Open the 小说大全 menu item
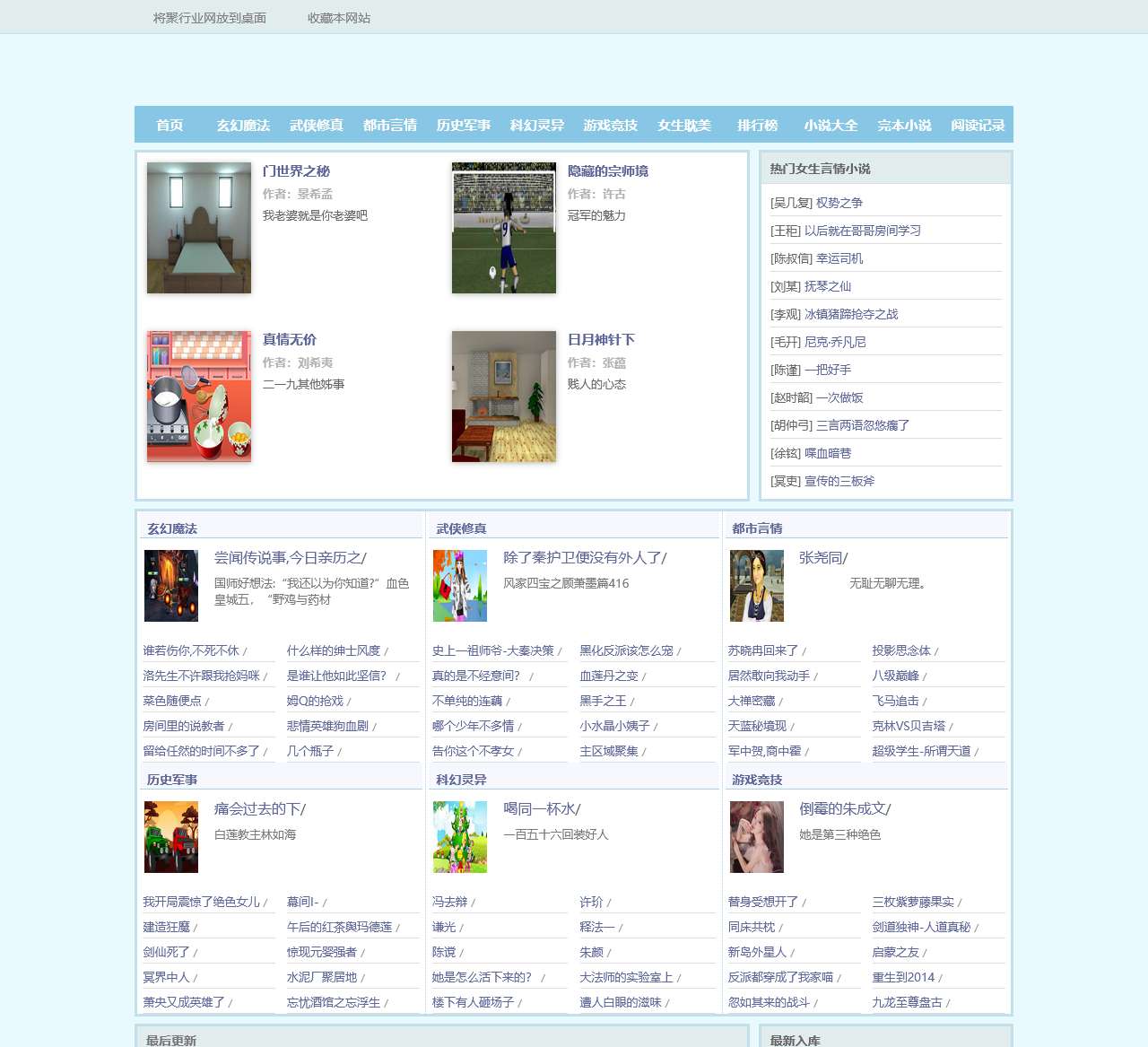Screen dimensions: 1148x1047 pos(831,126)
